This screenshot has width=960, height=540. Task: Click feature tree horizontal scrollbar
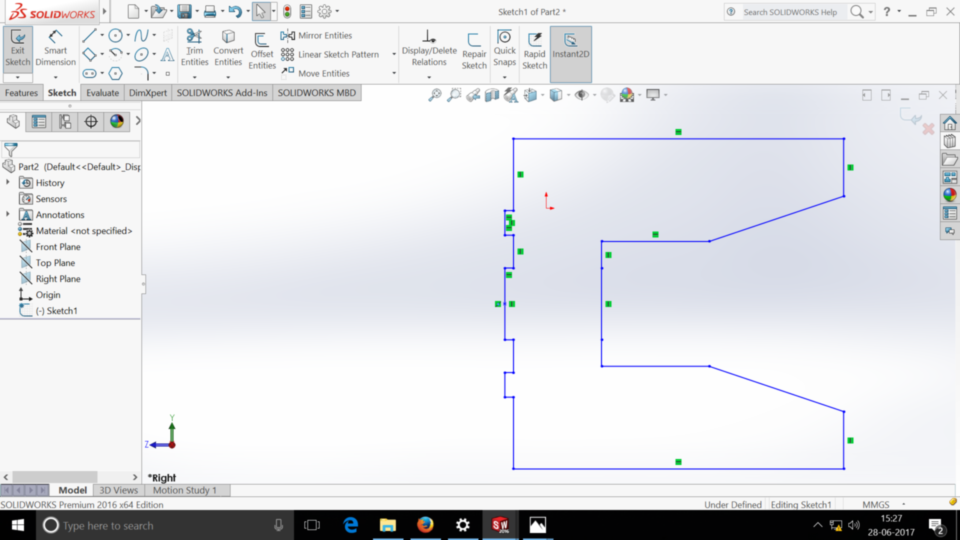coord(54,476)
